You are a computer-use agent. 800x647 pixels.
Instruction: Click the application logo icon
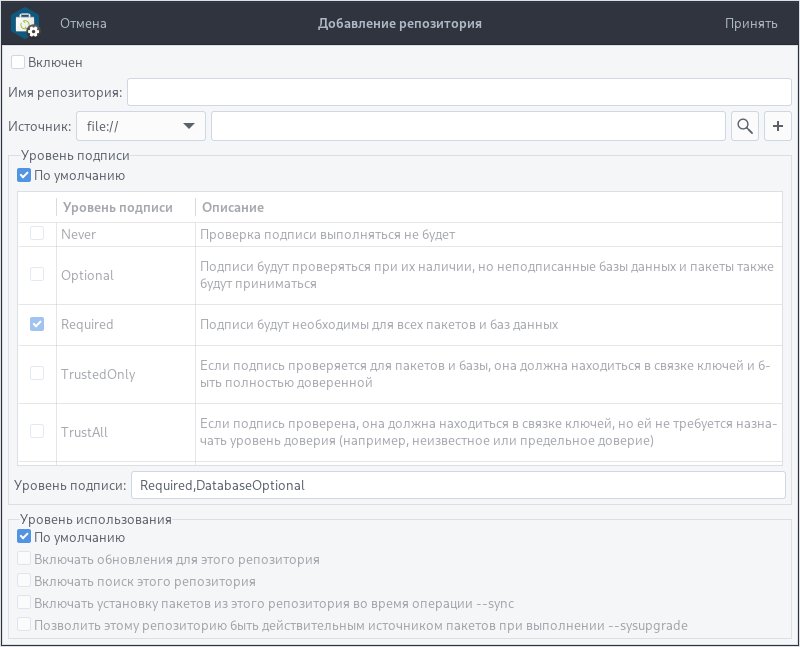(23, 23)
